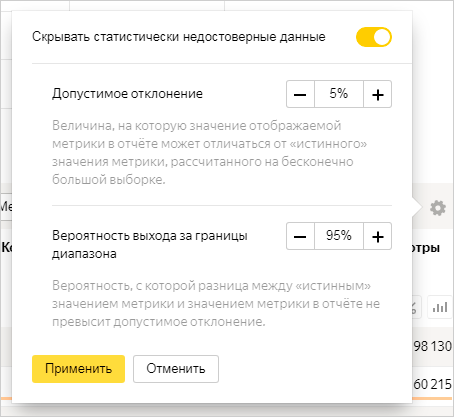Click the 95% probability value field

339,236
